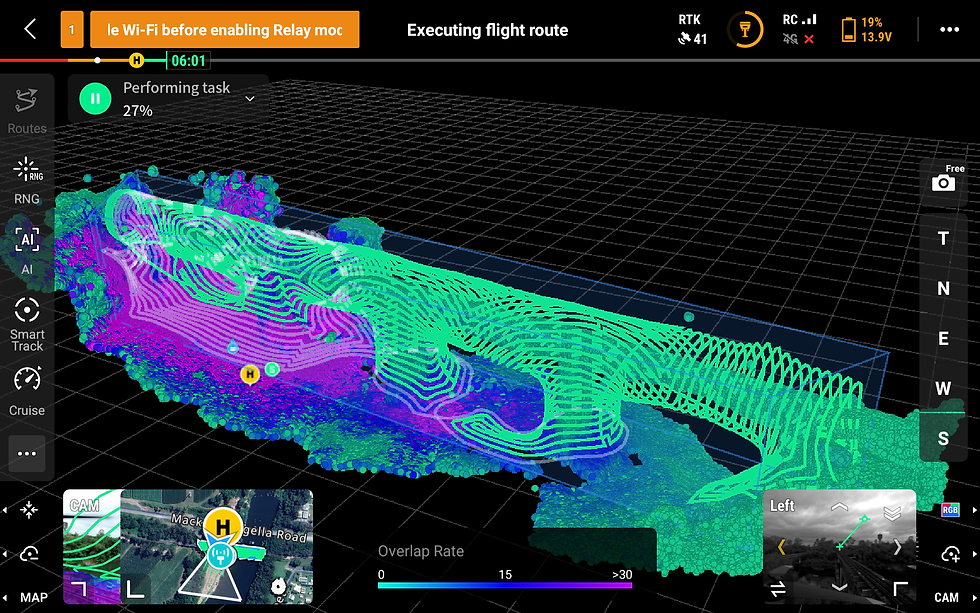The image size is (980, 613).
Task: Take a photo with Free camera button
Action: (944, 182)
